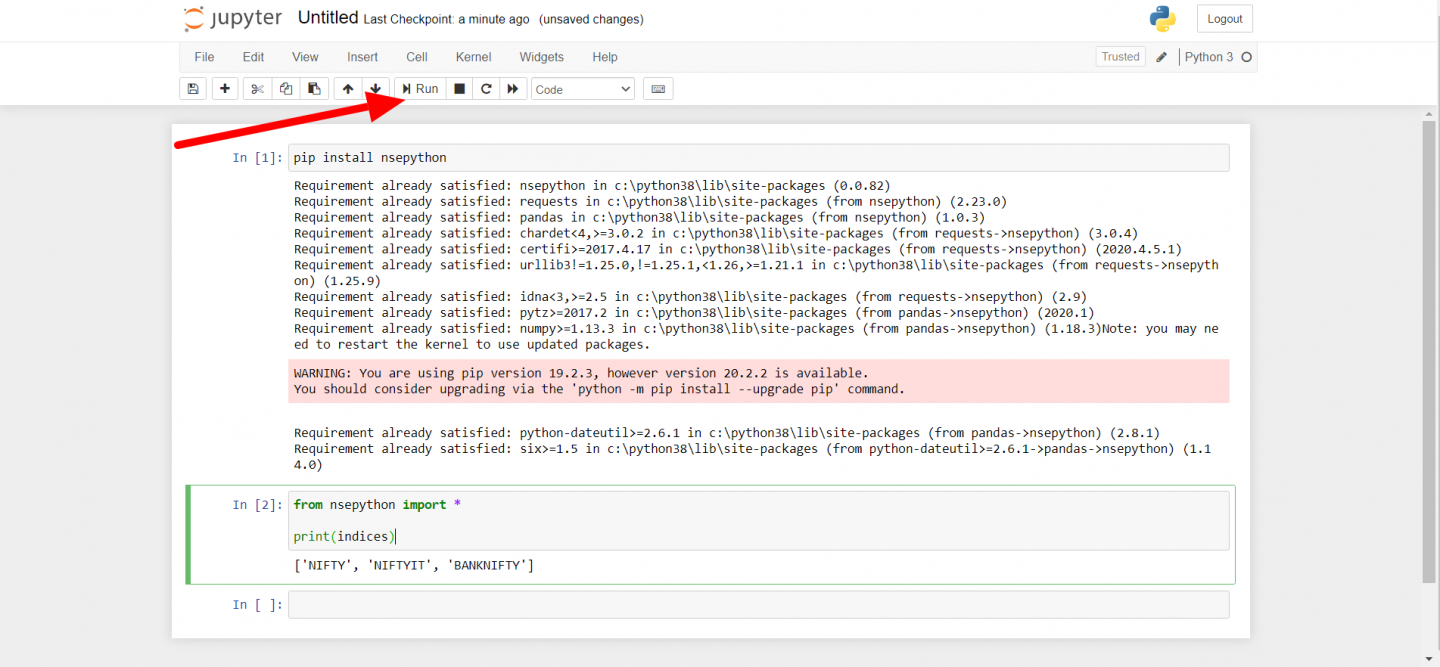Move the selected cell up
This screenshot has height=667, width=1440.
[x=347, y=88]
